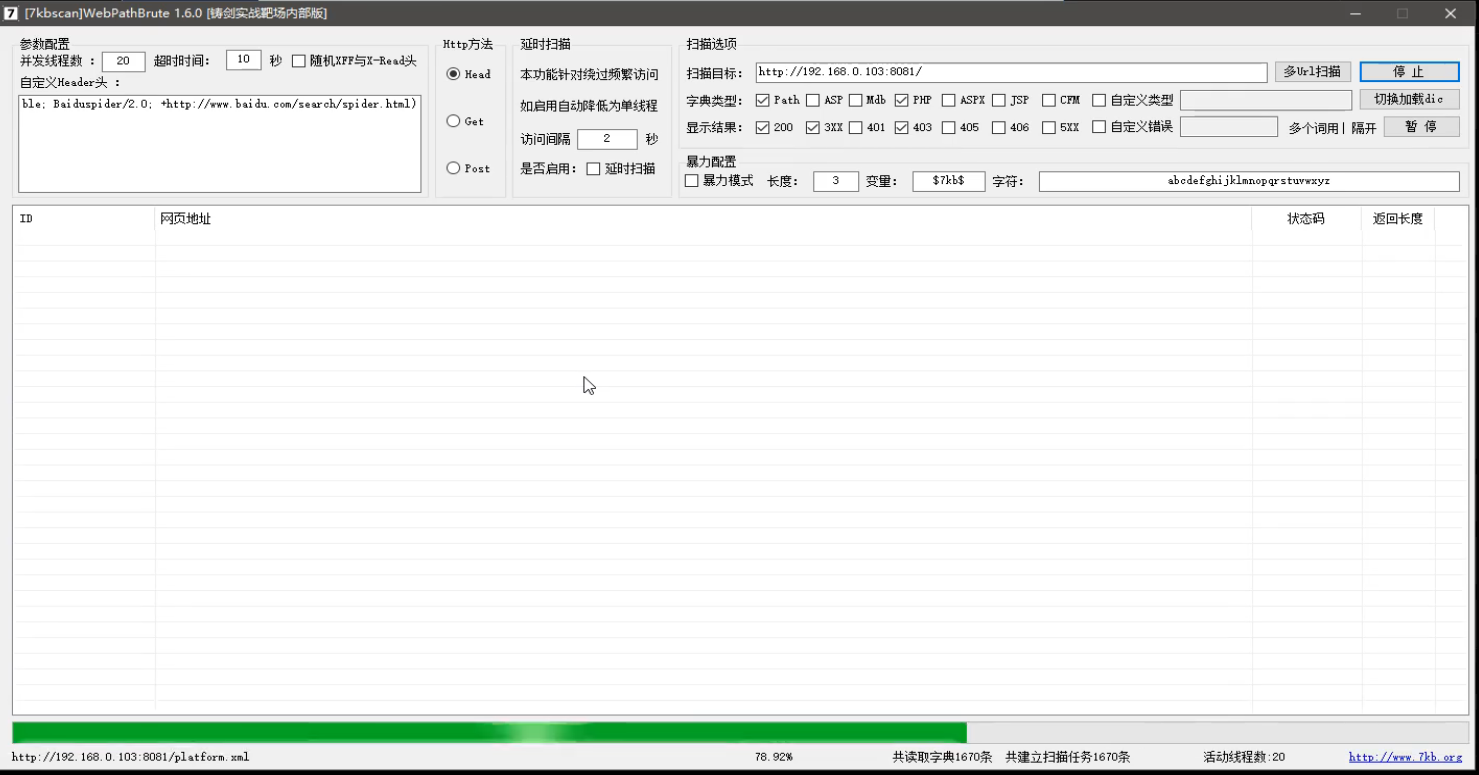
Task: Check the CFM dictionary type
Action: tap(1048, 100)
